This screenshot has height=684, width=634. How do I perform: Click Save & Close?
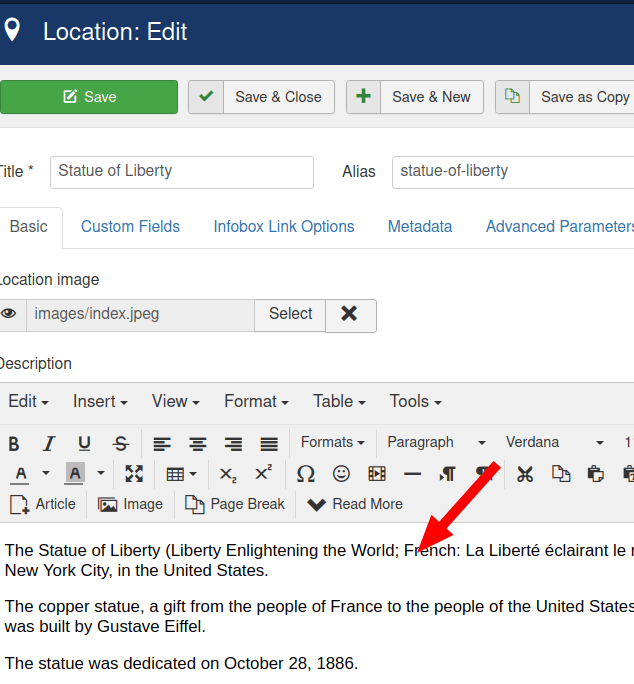(x=261, y=97)
